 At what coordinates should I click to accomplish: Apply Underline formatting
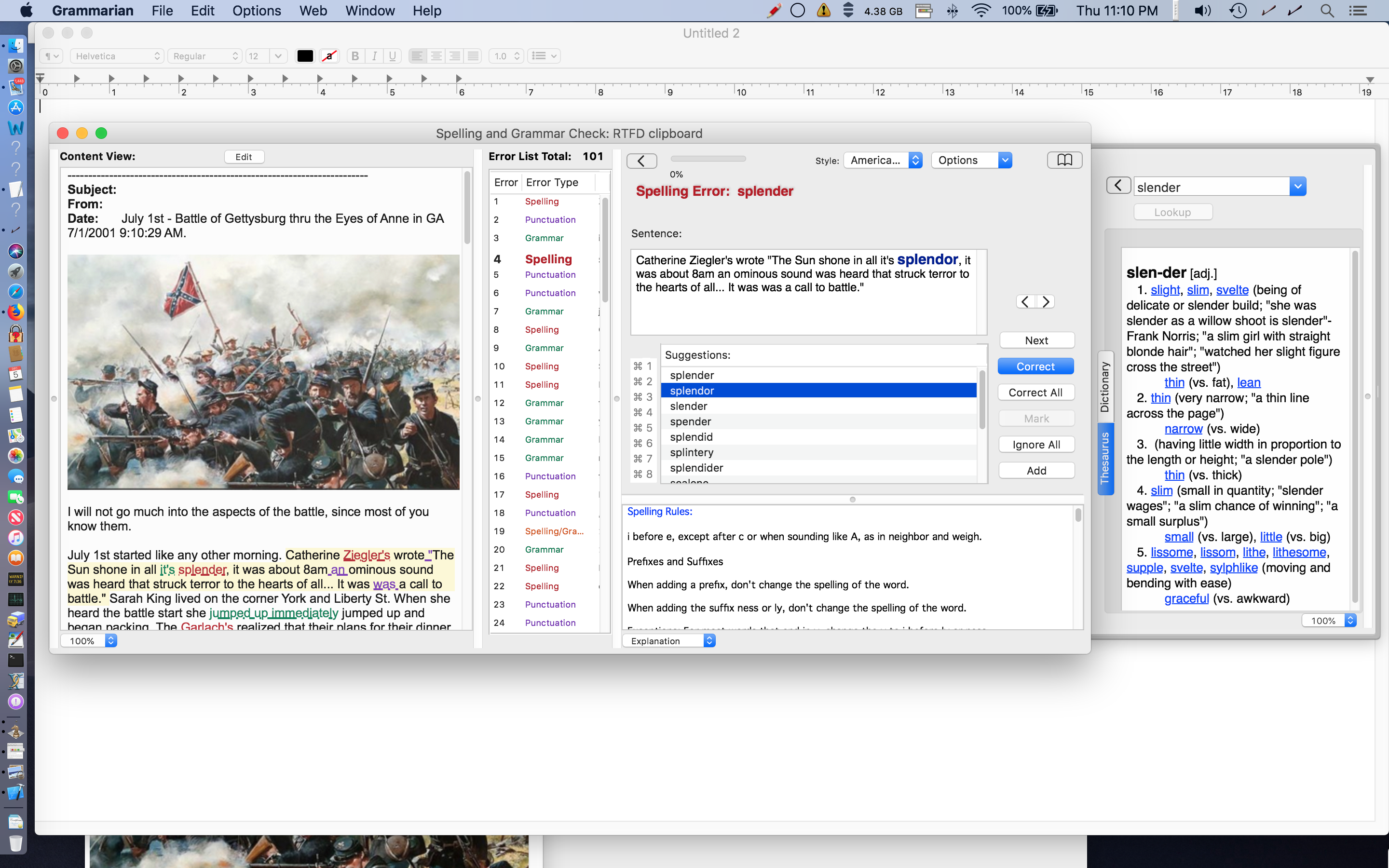[x=393, y=55]
